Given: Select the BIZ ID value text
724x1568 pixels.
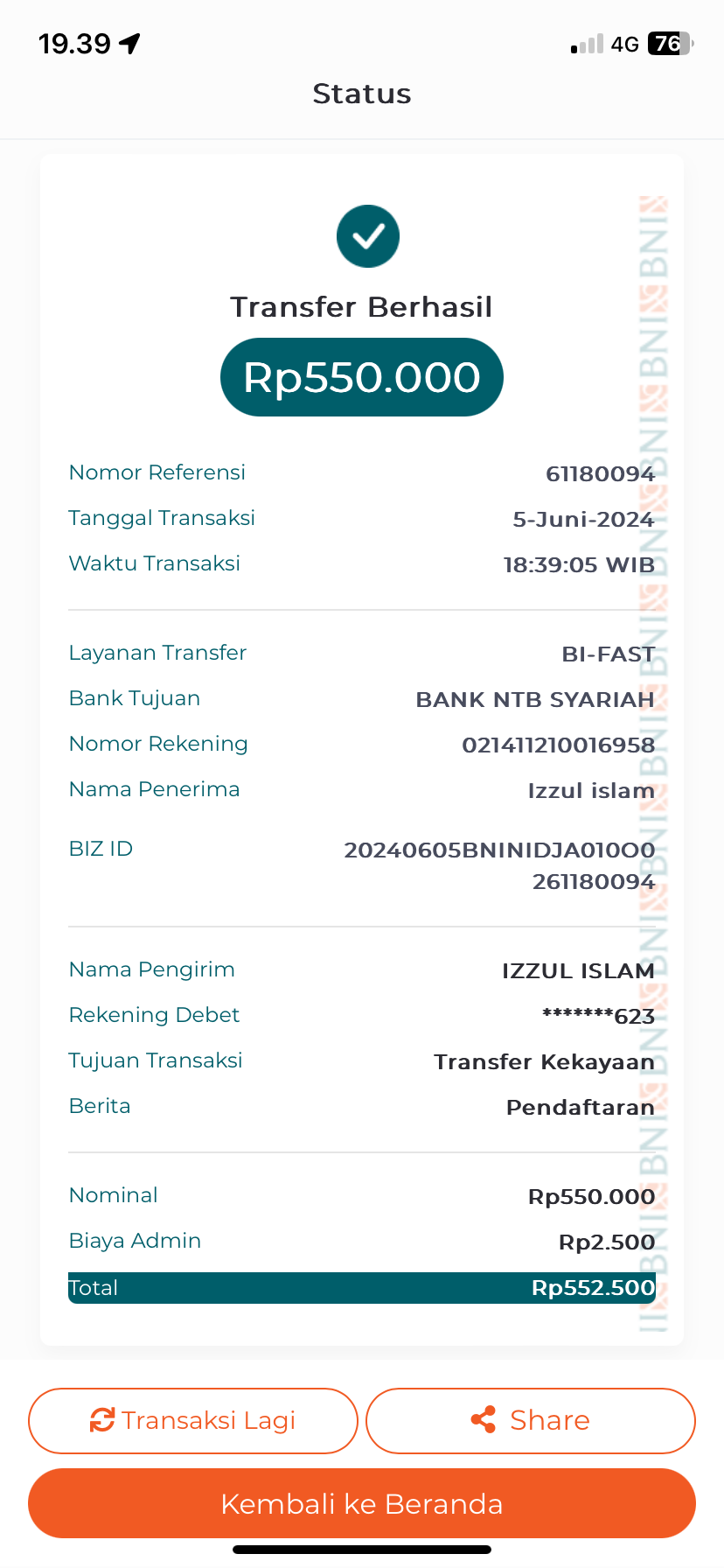Looking at the screenshot, I should coord(499,865).
